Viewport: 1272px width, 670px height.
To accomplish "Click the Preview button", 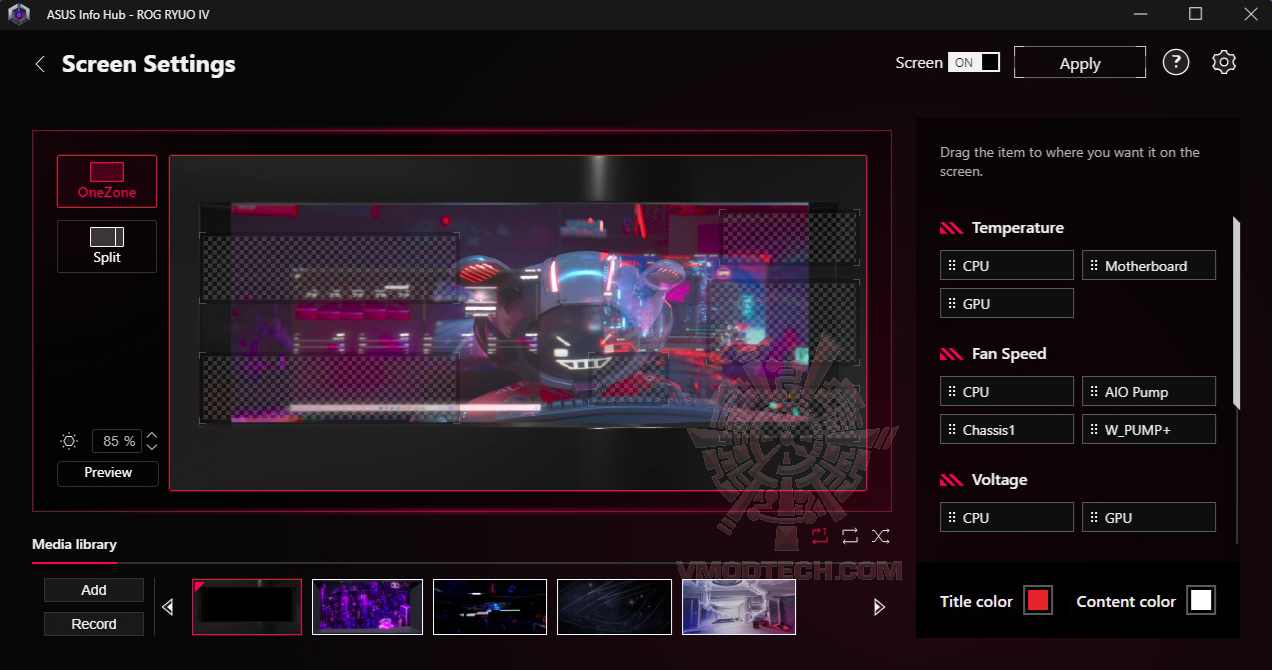I will click(x=108, y=473).
